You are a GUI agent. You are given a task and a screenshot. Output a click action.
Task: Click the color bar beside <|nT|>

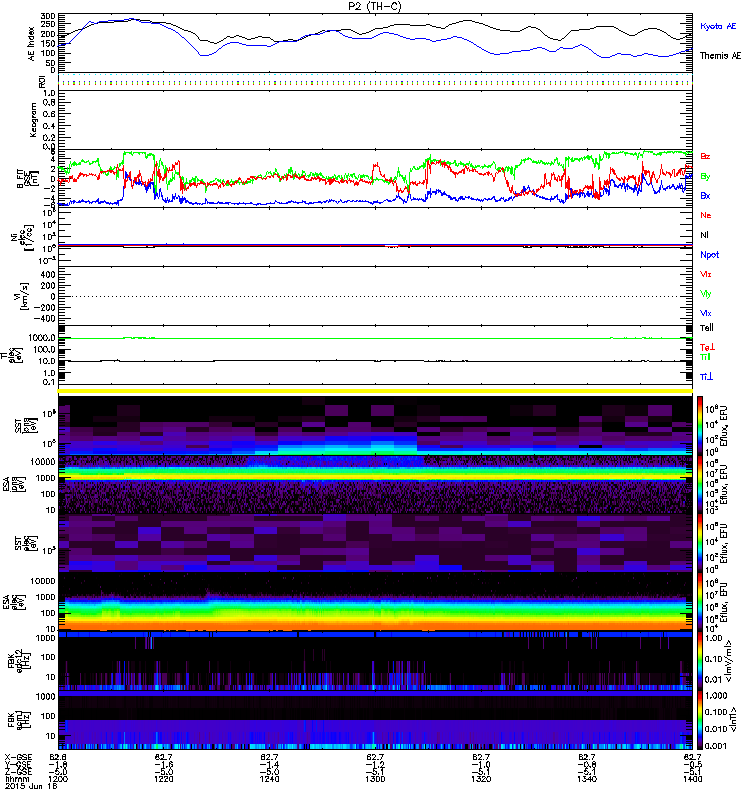(700, 720)
